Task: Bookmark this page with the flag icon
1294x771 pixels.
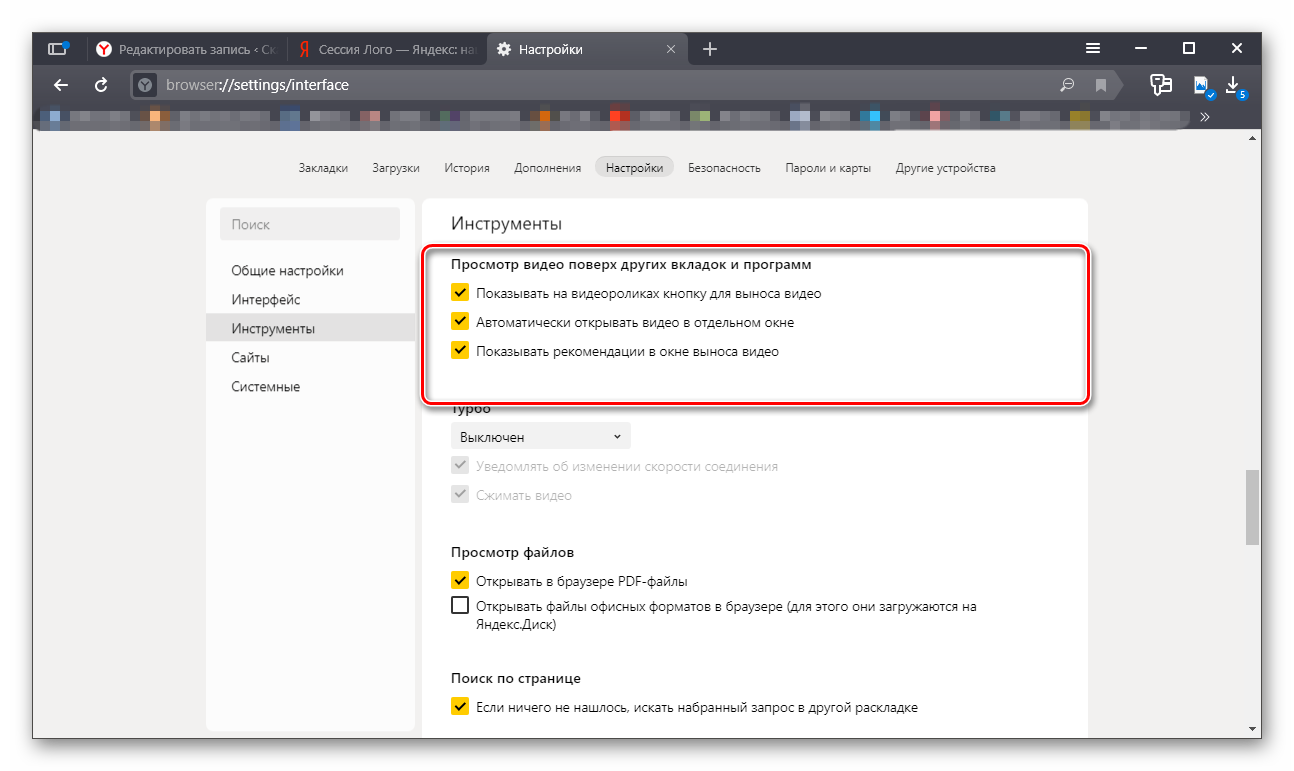Action: 1100,85
